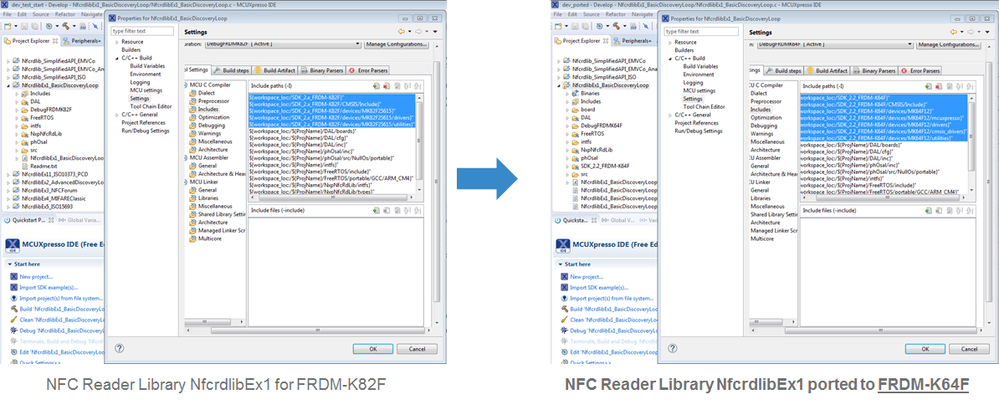Collapse Start here section in left Quickstart panel
The height and width of the screenshot is (405, 999).
9,264
